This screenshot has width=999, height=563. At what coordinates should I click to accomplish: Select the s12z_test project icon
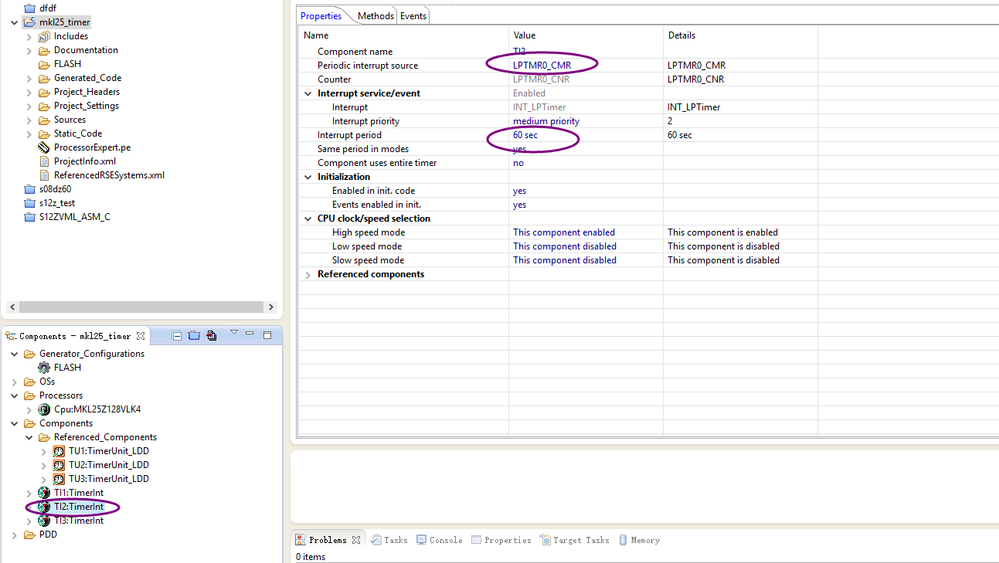click(x=29, y=203)
